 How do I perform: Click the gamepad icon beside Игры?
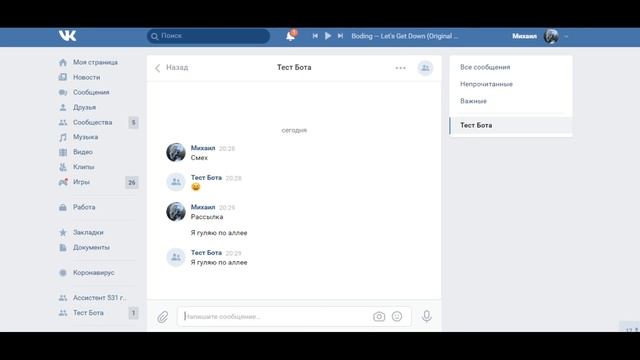click(x=63, y=182)
